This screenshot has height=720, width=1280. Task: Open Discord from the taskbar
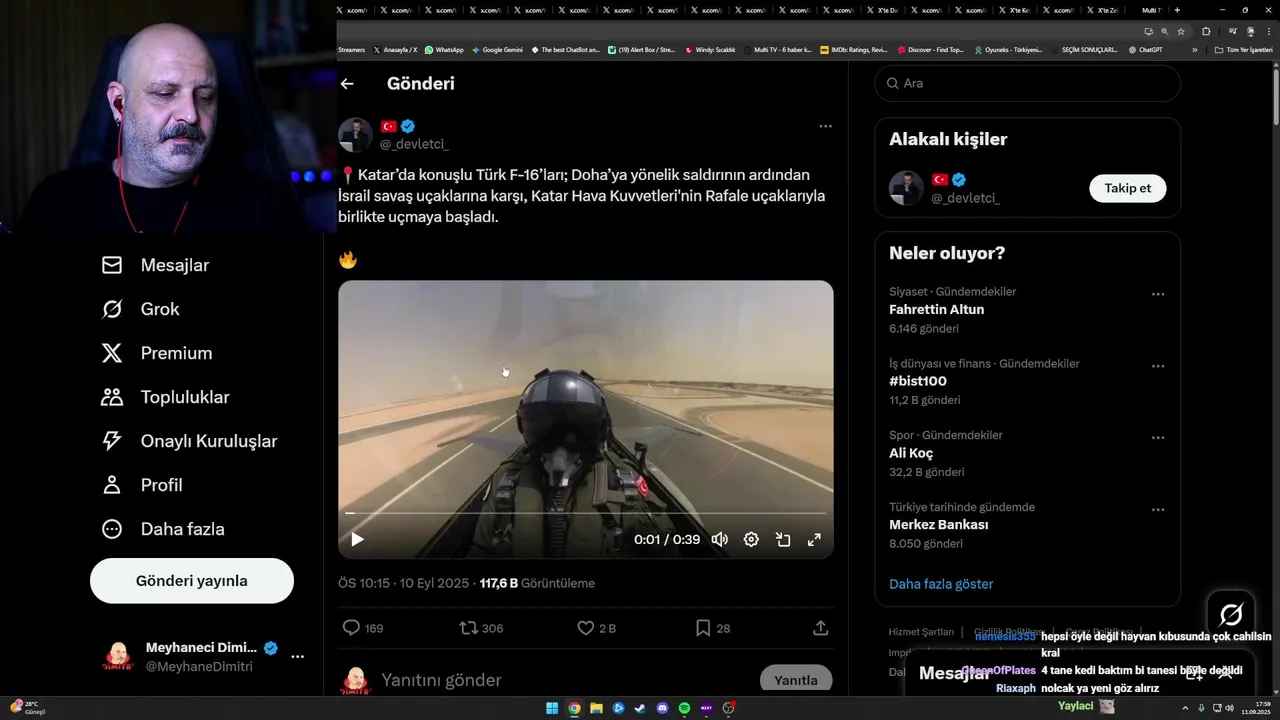pyautogui.click(x=662, y=708)
